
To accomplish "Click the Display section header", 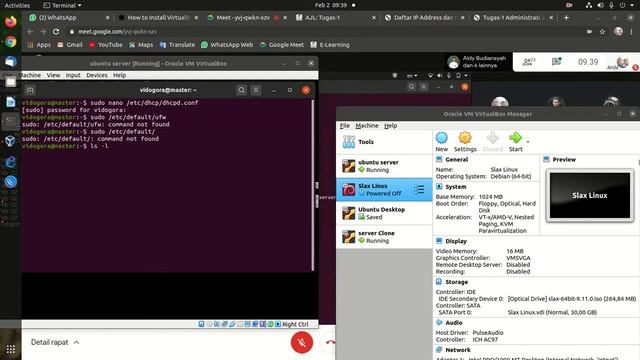I will tap(456, 241).
